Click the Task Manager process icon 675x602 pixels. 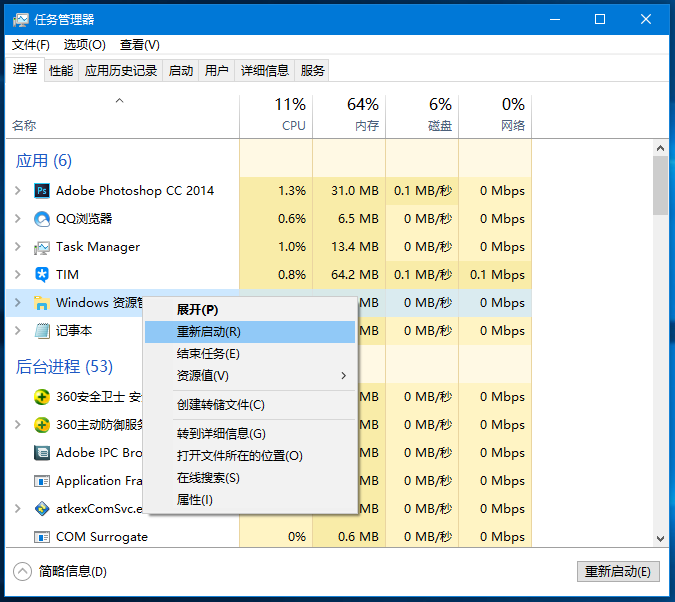pos(42,247)
